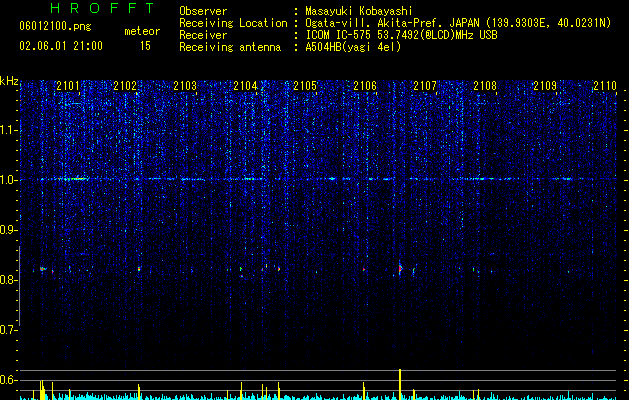Click the 2107 time marker
Image resolution: width=629 pixels, height=400 pixels.
425,86
